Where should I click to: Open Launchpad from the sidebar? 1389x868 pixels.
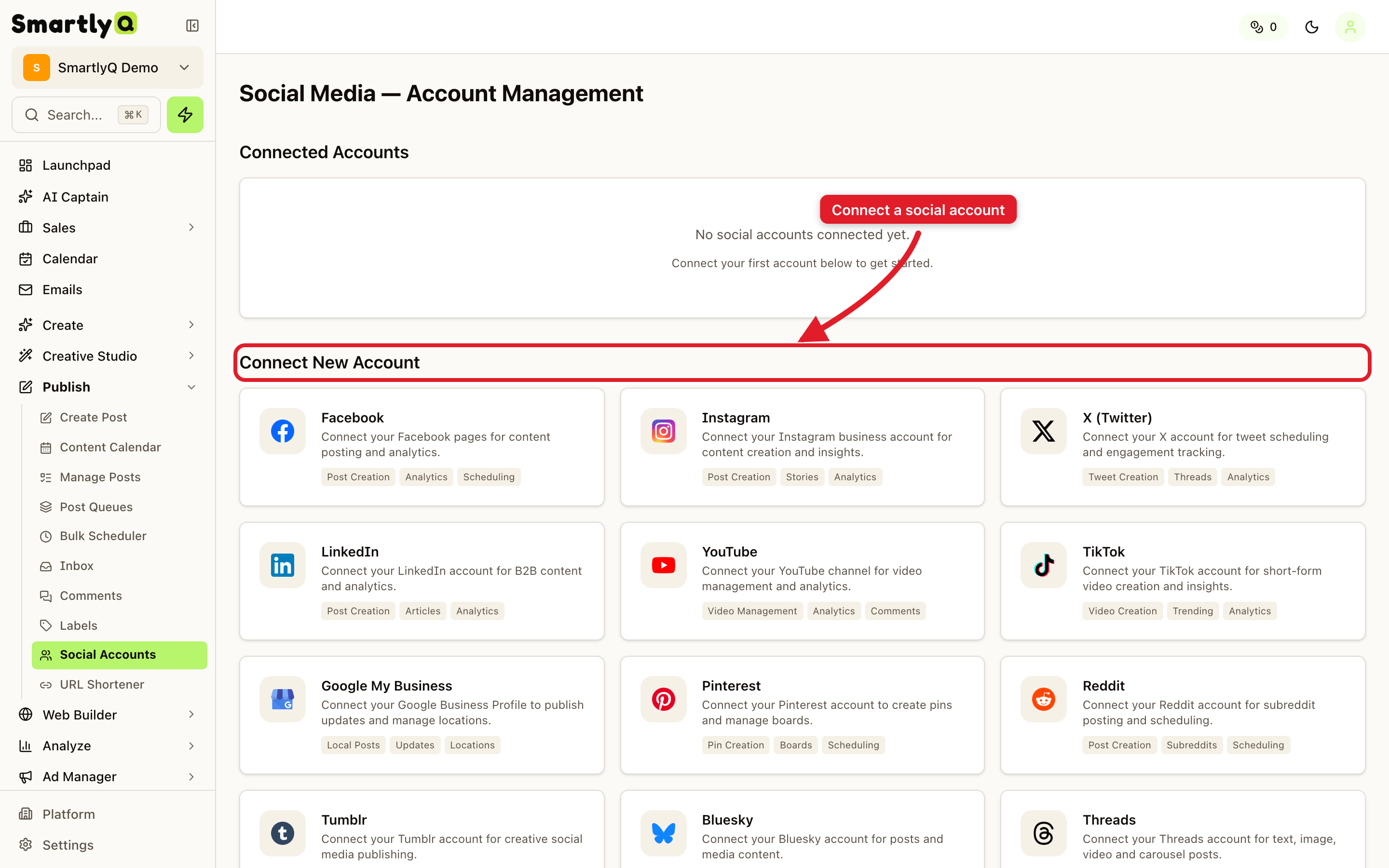tap(76, 165)
